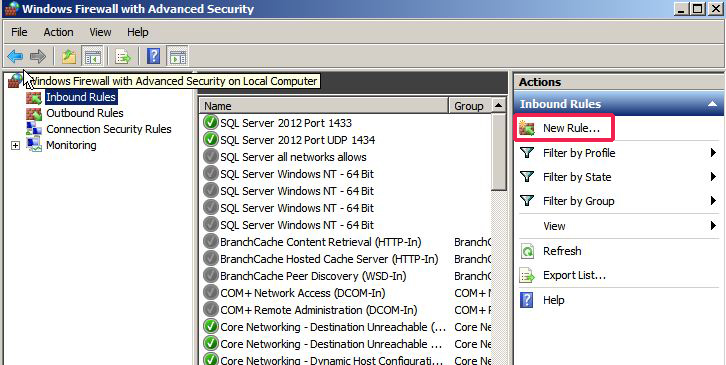726x365 pixels.
Task: Click the rules list vertical scrollbar thumb
Action: [x=498, y=152]
